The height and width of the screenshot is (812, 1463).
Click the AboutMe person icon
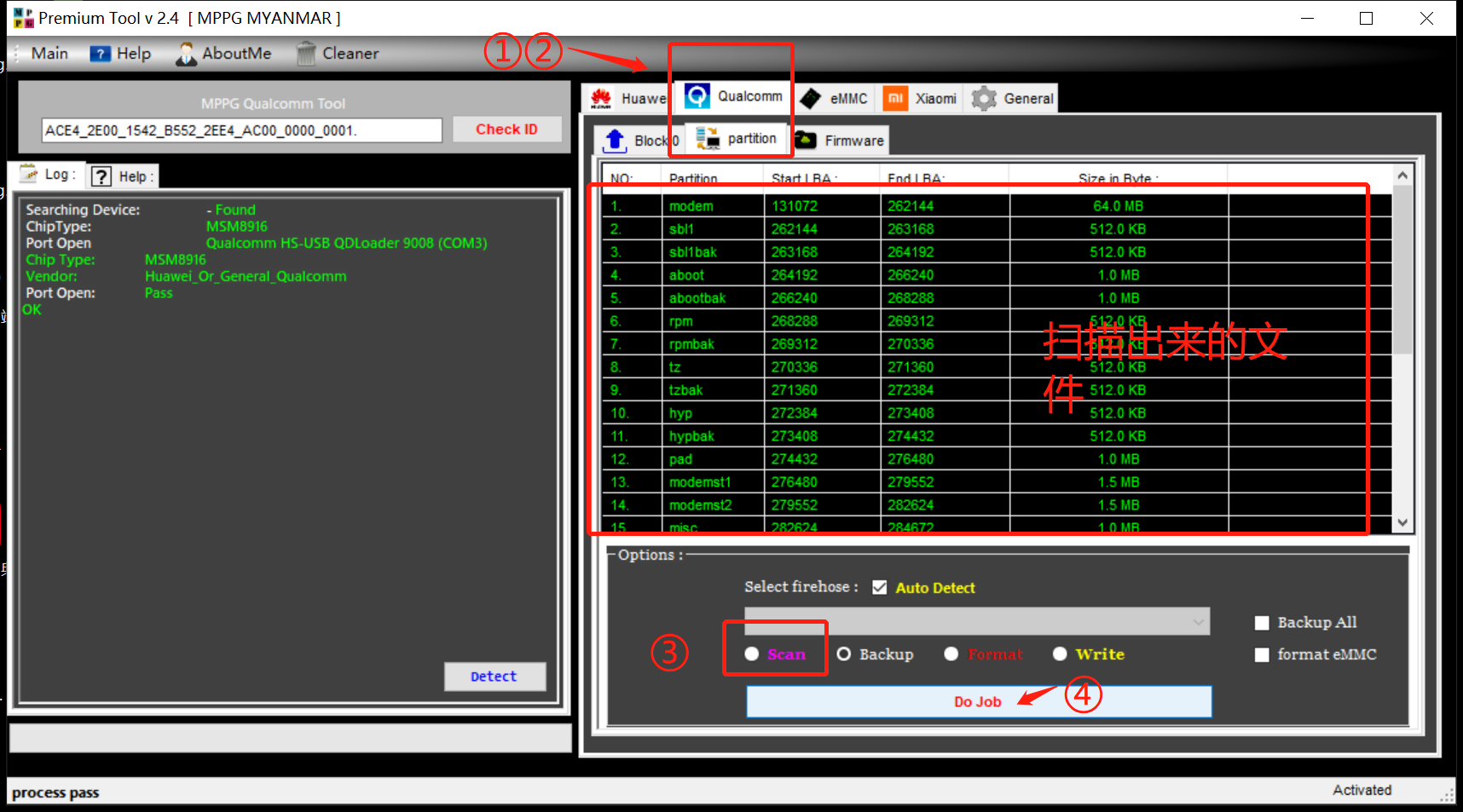point(186,54)
